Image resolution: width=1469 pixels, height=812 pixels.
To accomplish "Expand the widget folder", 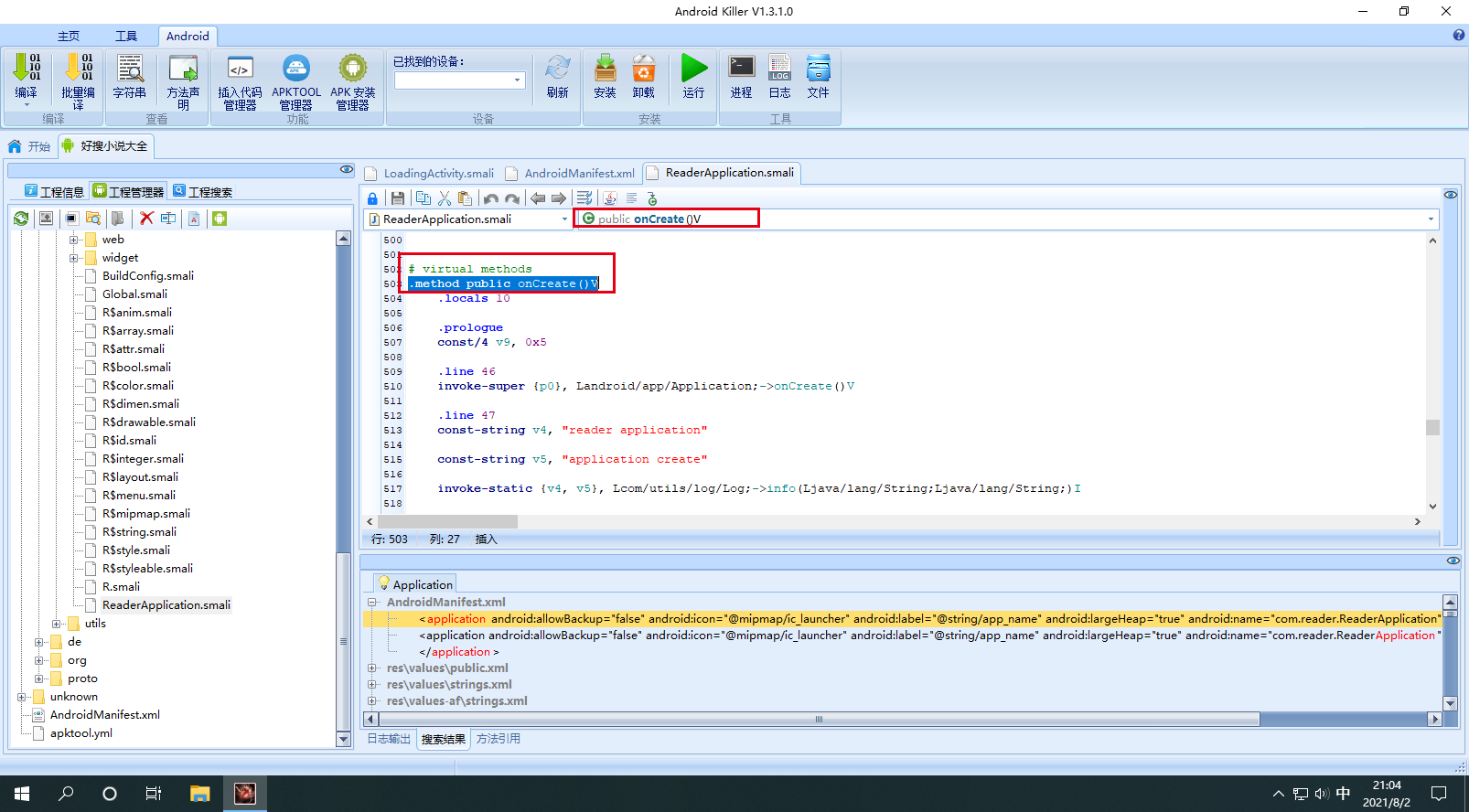I will point(74,258).
